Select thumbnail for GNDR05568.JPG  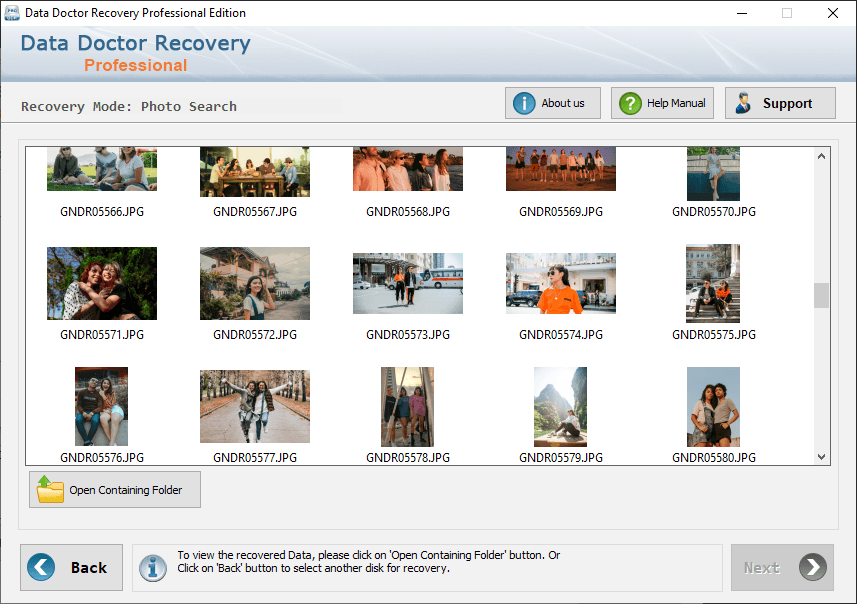pos(408,168)
